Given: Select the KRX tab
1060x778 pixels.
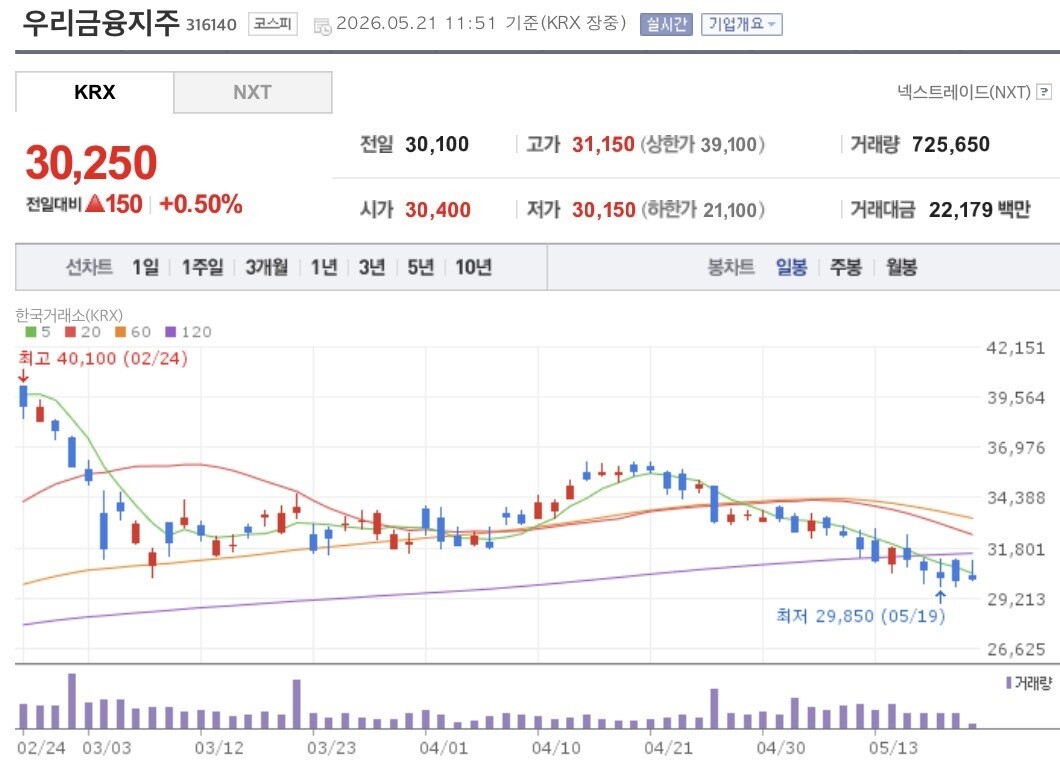Looking at the screenshot, I should 95,92.
